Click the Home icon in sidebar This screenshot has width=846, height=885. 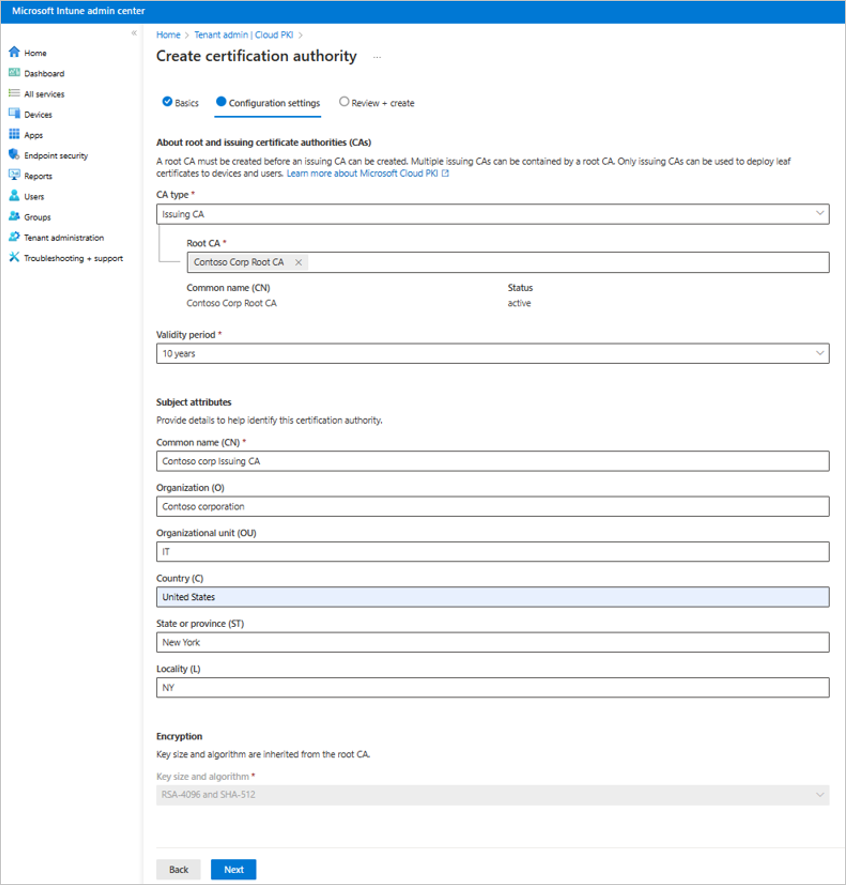click(14, 53)
